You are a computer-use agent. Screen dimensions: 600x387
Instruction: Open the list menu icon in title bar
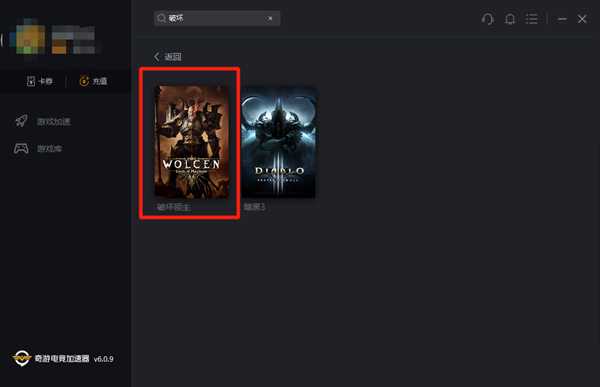[x=531, y=18]
